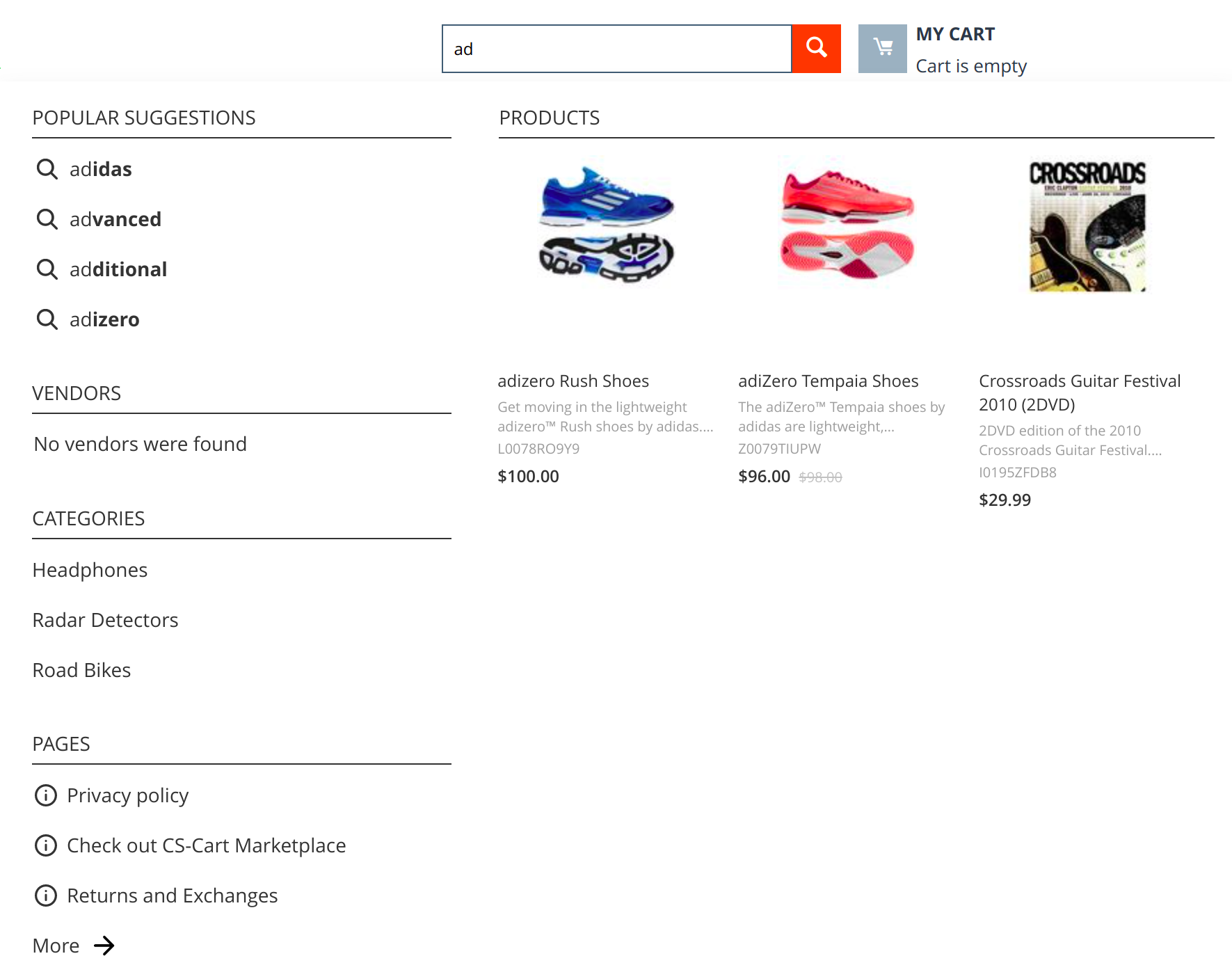The height and width of the screenshot is (979, 1232).
Task: Click product code I0195ZFDB8
Action: 1017,472
